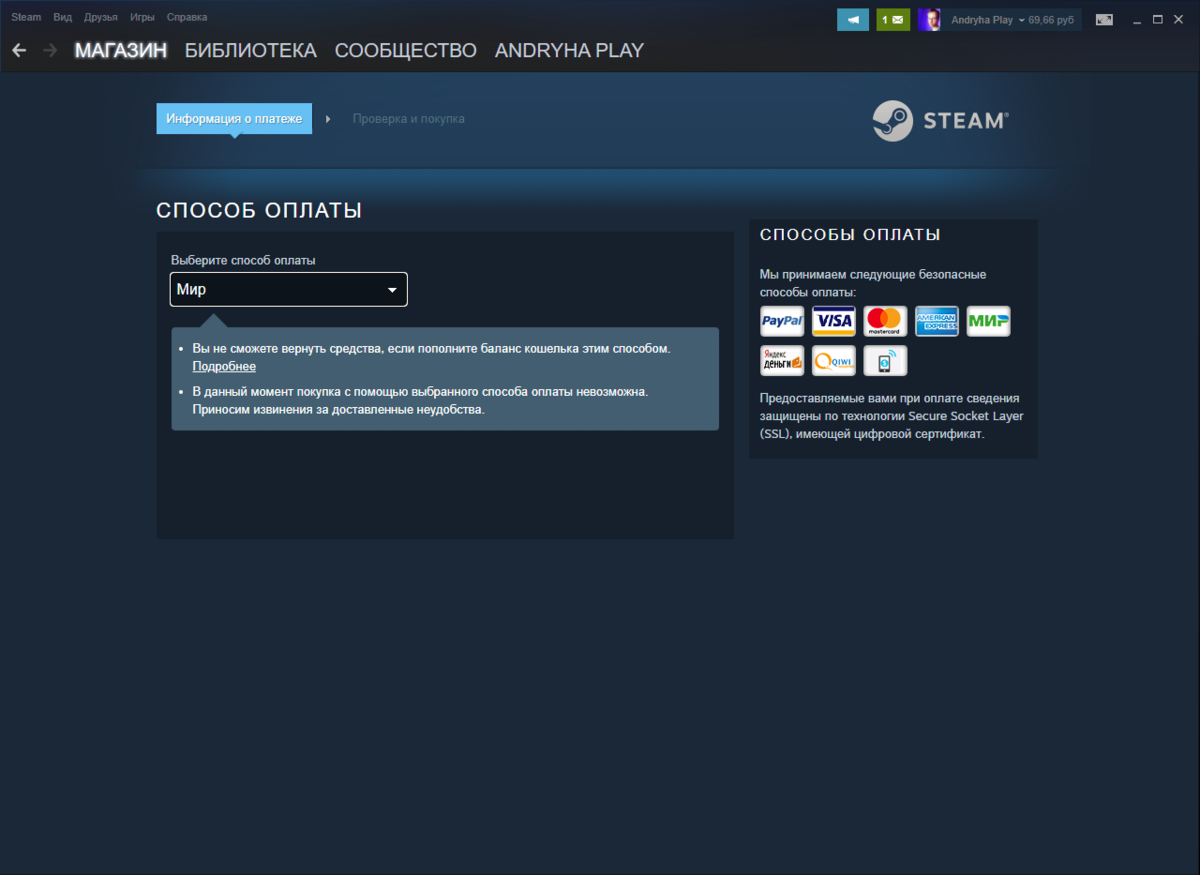Click the МИР payment system logo
The width and height of the screenshot is (1200, 875).
[x=989, y=321]
